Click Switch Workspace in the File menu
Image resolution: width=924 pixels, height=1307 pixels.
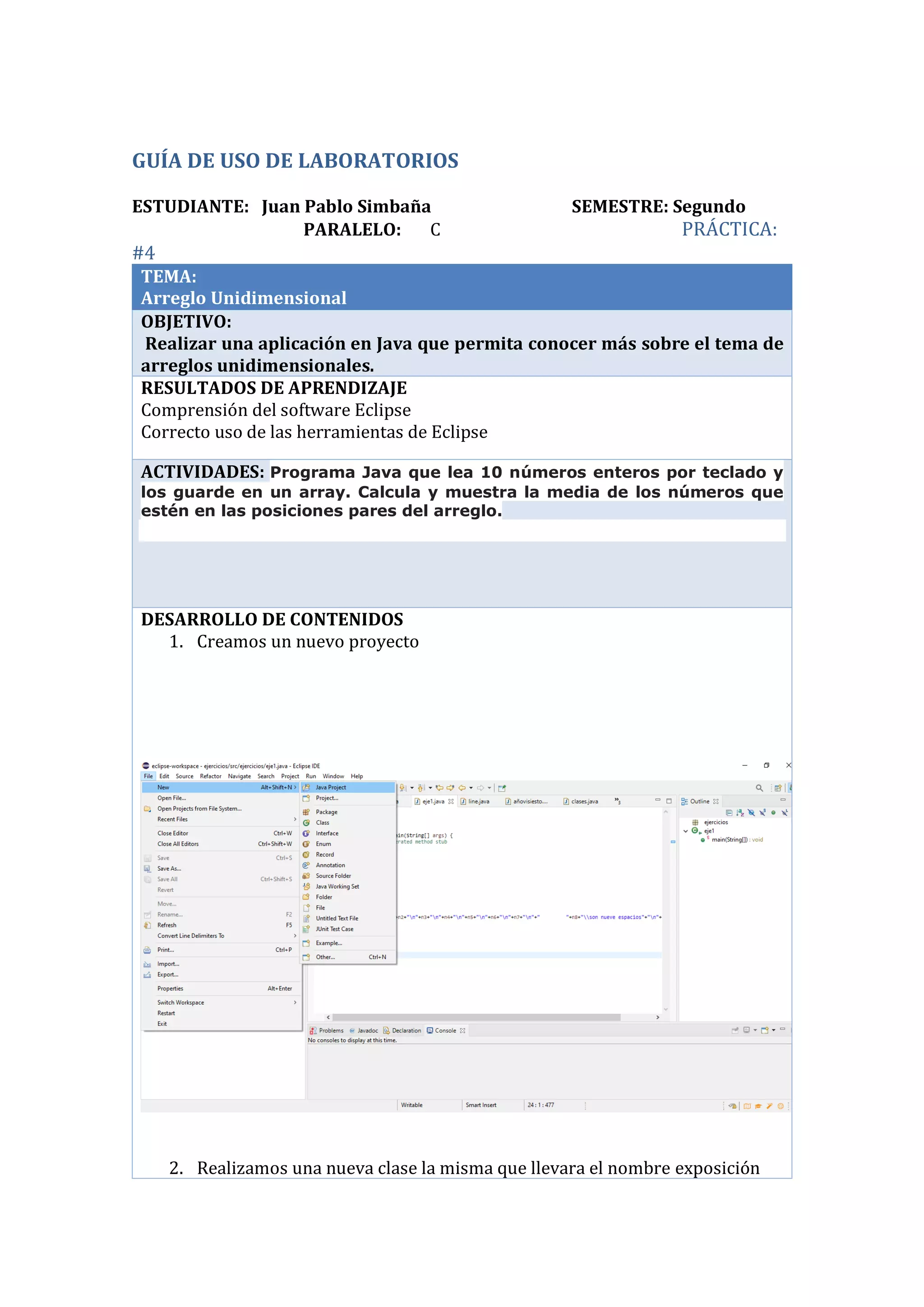pyautogui.click(x=180, y=1002)
